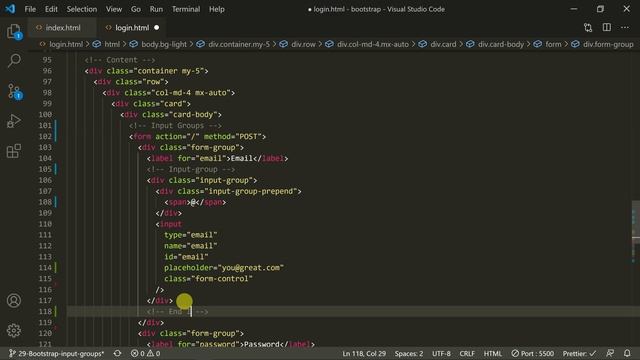Viewport: 640px width, 360px height.
Task: Expand the div.card breadcrumb
Action: click(443, 44)
